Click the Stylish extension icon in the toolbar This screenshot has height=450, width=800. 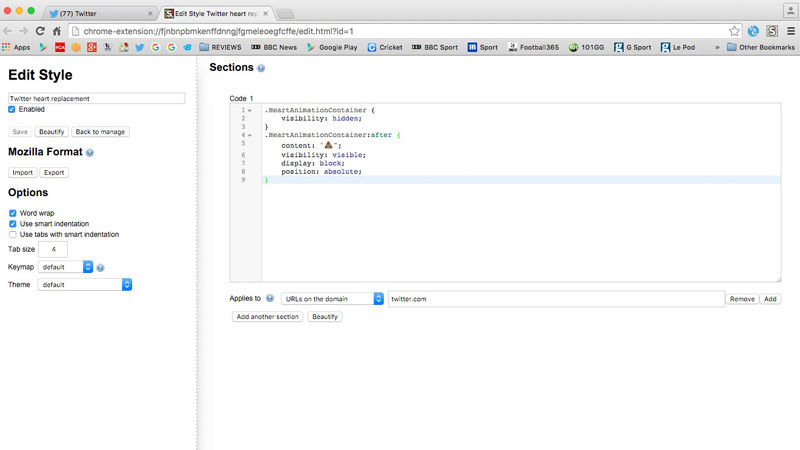(772, 31)
